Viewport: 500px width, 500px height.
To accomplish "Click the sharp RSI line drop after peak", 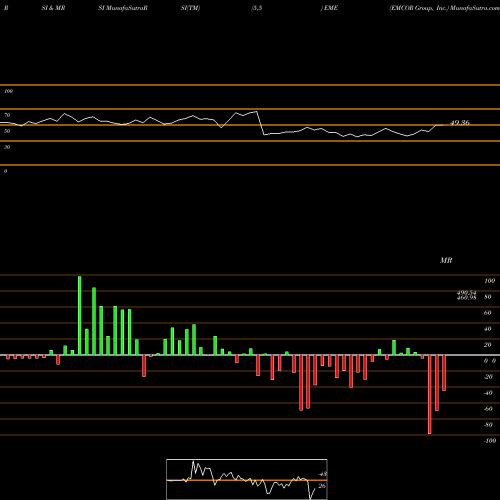I will coord(260,123).
